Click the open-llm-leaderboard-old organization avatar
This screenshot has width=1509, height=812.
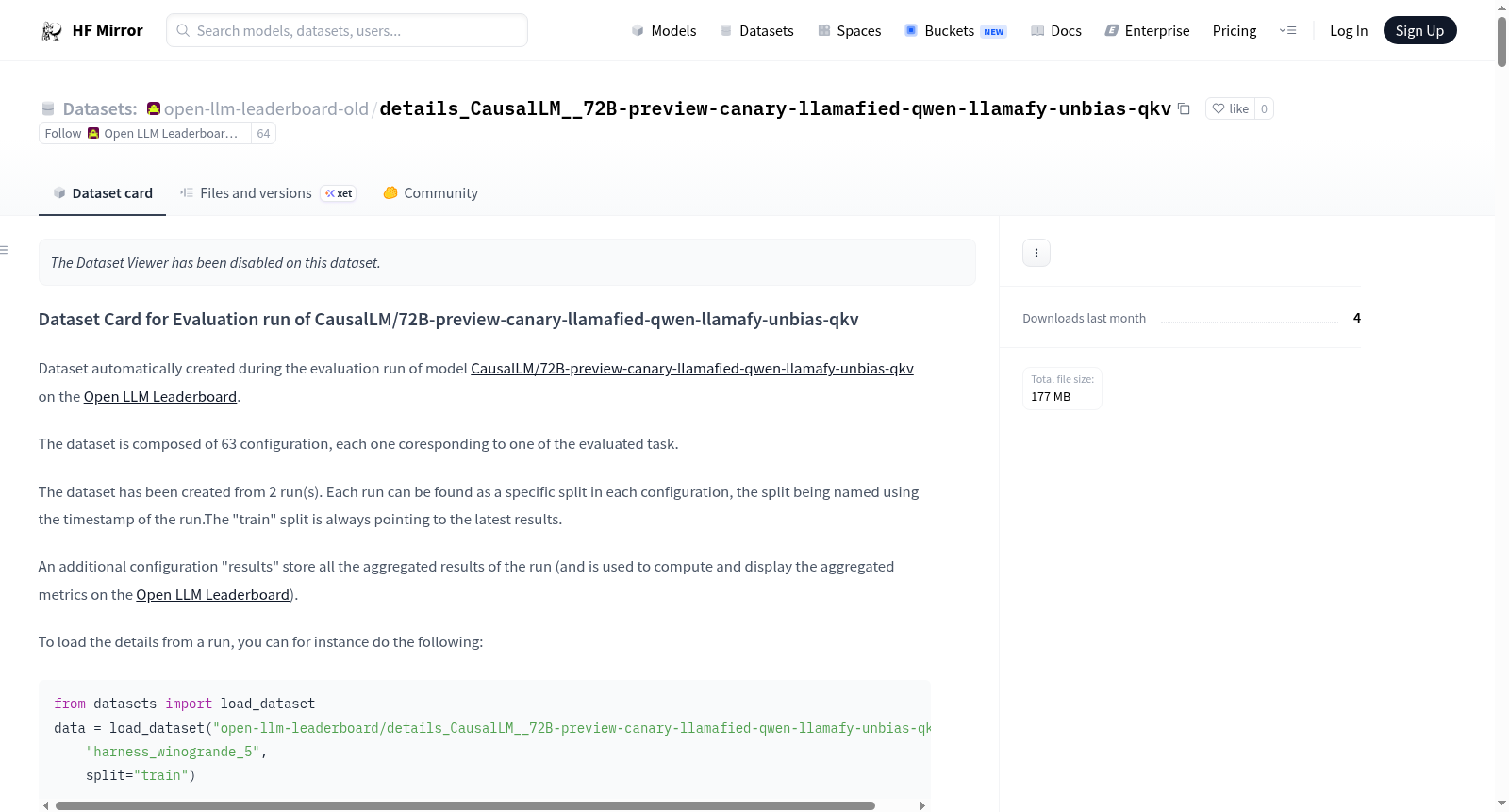point(154,108)
